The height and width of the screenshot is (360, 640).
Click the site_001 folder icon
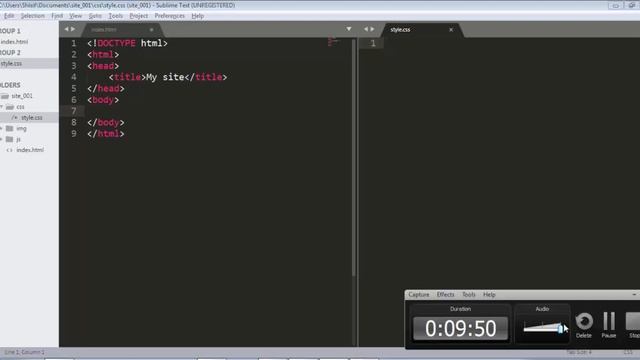coord(5,96)
